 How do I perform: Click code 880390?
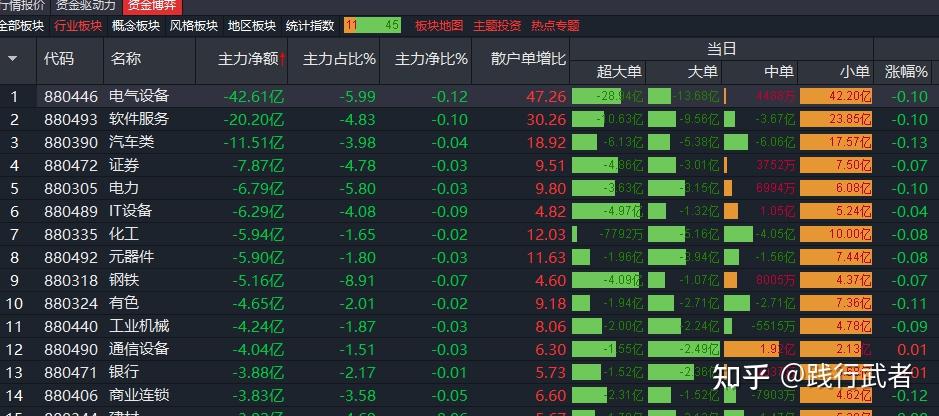[71, 143]
